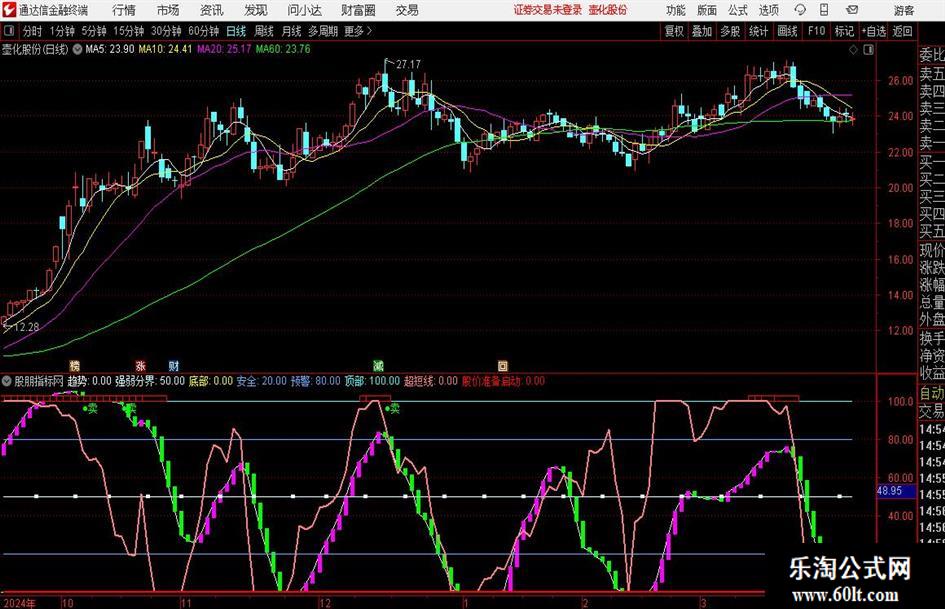This screenshot has height=609, width=945.
Task: Open the 市场 menu
Action: (168, 10)
